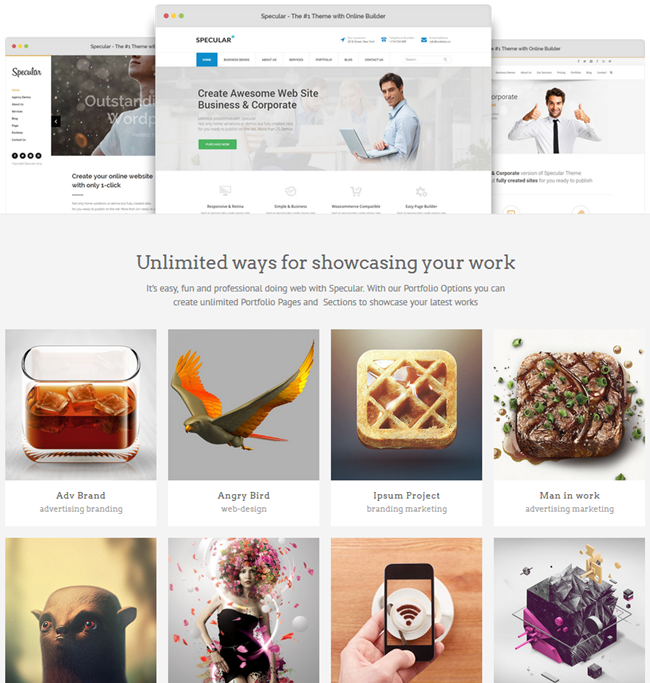Click the Easy Page Builder gear icon
Viewport: 650px width, 683px height.
point(421,191)
